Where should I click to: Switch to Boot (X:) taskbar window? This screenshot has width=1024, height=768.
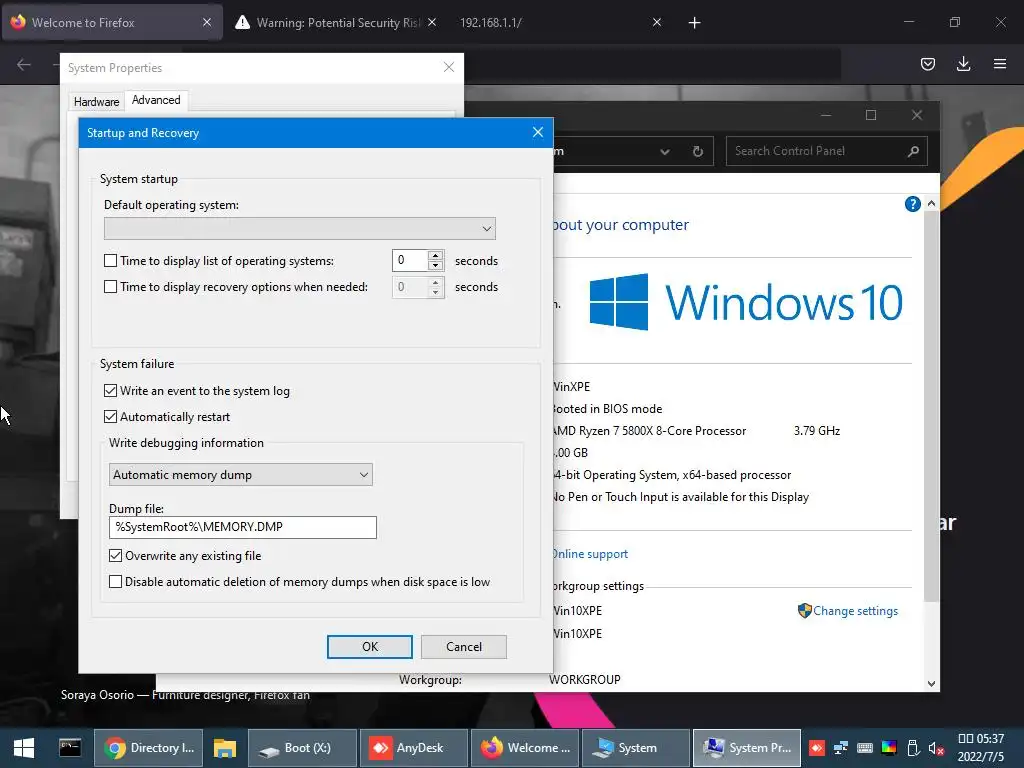click(302, 748)
